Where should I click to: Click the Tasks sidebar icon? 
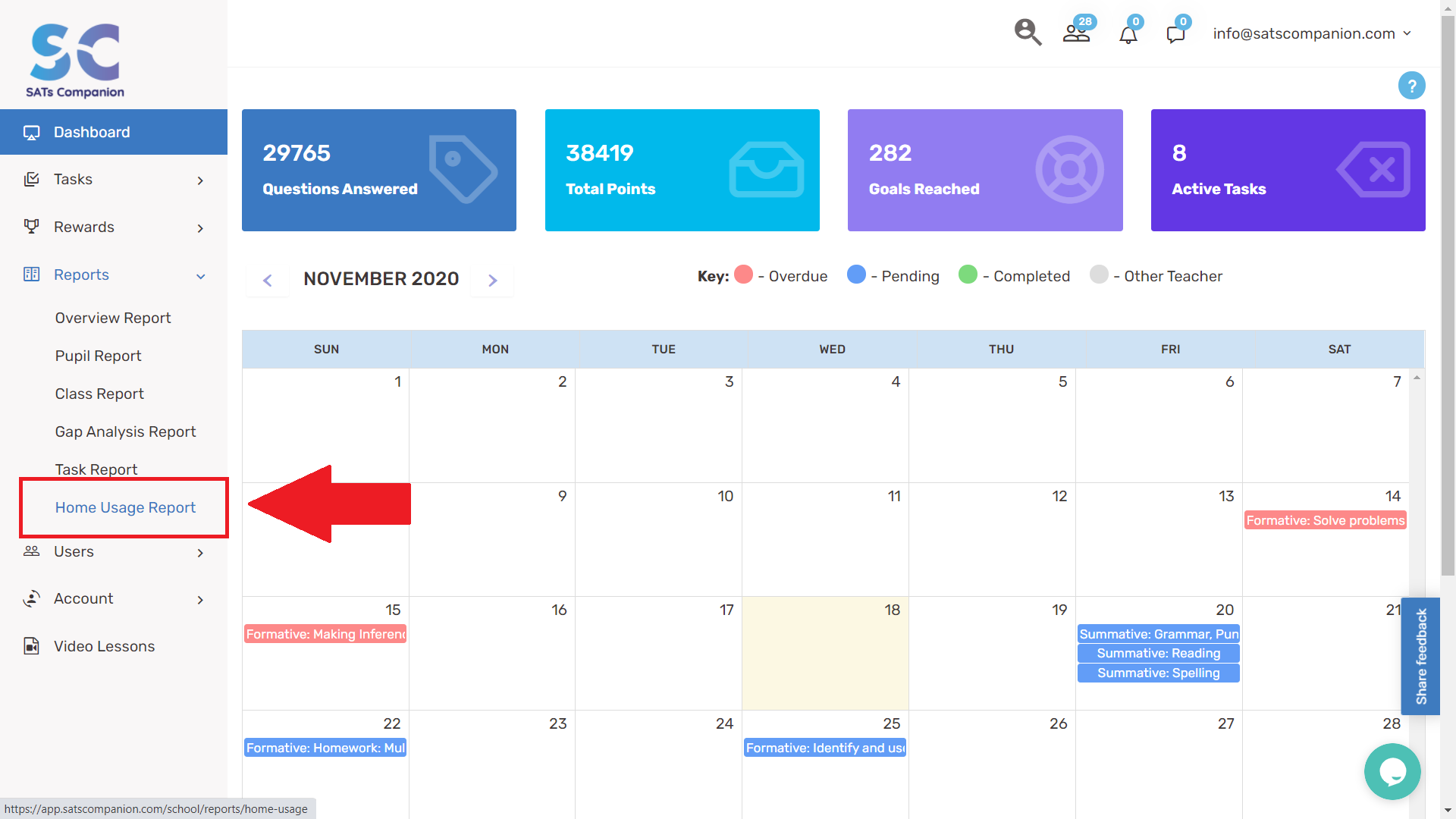click(x=31, y=180)
